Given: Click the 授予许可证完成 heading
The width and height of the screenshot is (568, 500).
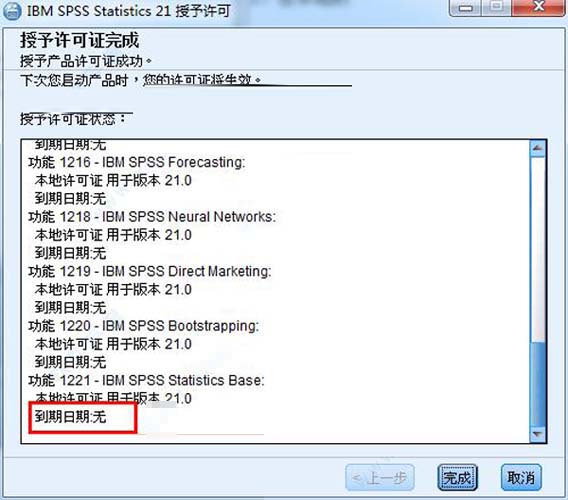Looking at the screenshot, I should coord(79,40).
